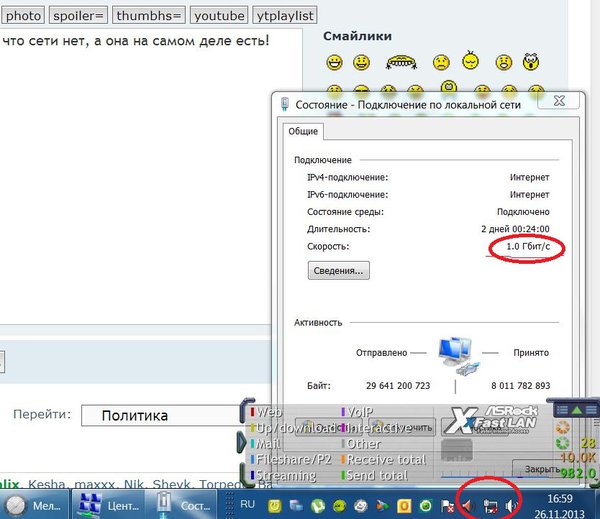This screenshot has height=519, width=600.
Task: Open the network connection tray icon
Action: (490, 506)
